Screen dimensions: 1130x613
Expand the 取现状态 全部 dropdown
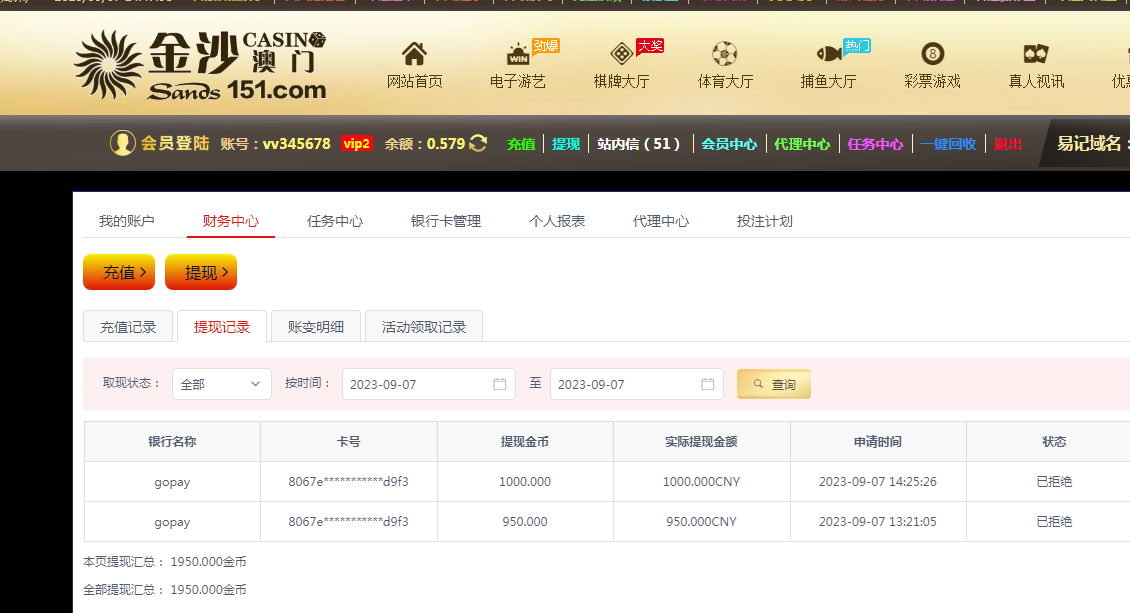tap(222, 384)
